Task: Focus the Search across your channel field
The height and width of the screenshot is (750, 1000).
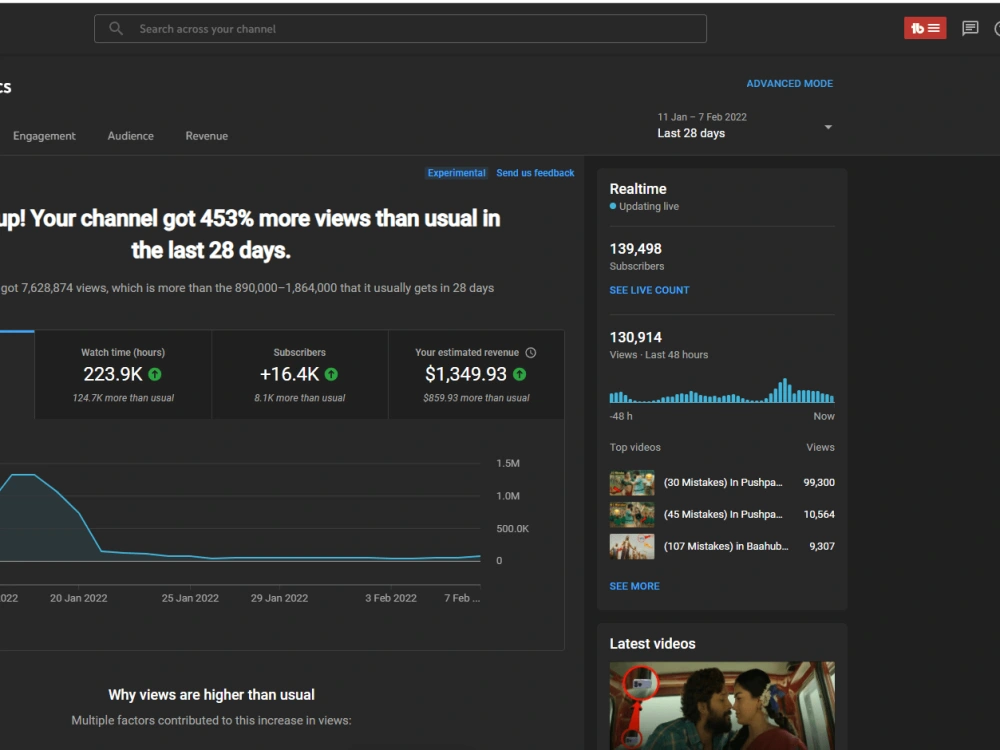Action: pyautogui.click(x=400, y=29)
